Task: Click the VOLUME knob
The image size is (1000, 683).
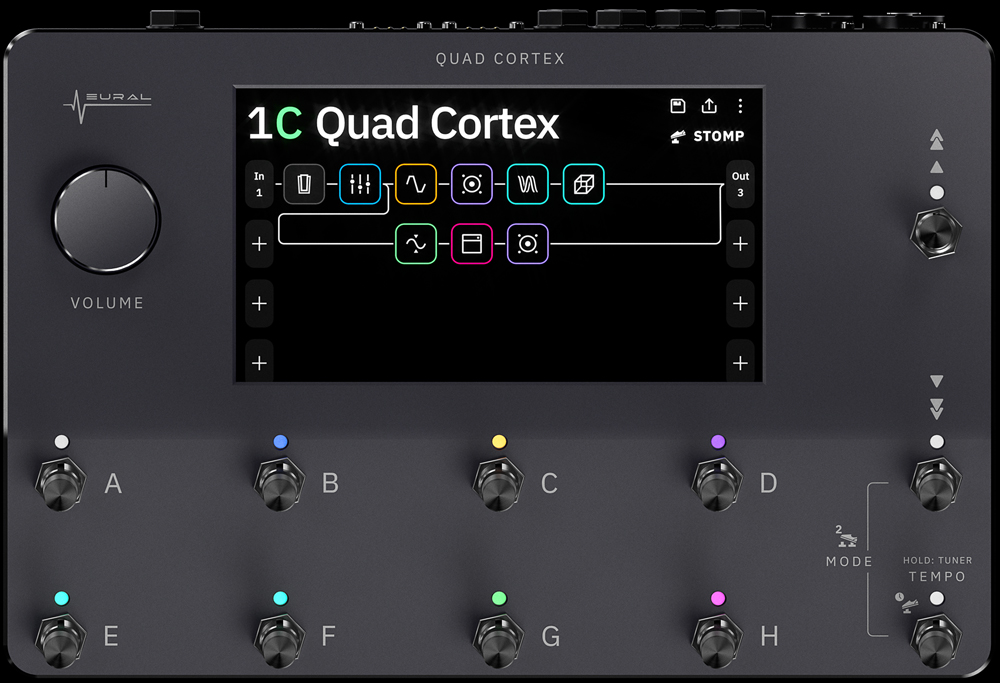Action: 106,220
